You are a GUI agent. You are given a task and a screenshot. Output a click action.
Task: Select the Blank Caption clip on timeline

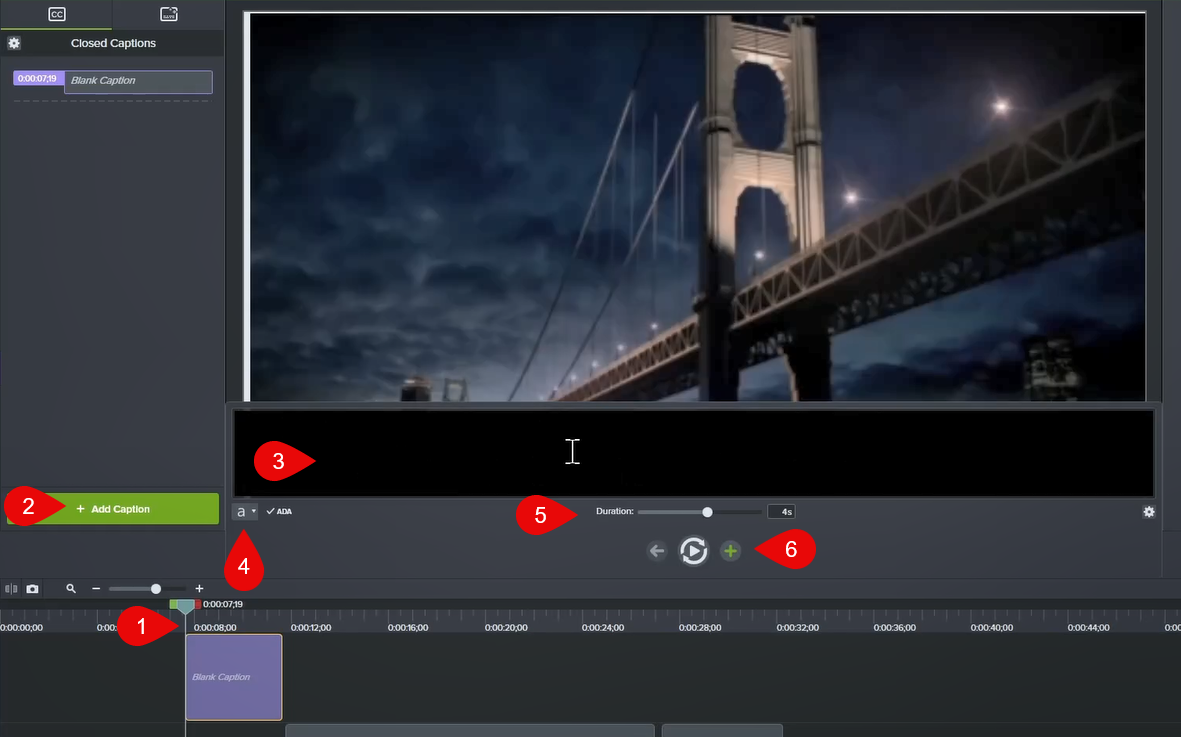click(x=234, y=677)
